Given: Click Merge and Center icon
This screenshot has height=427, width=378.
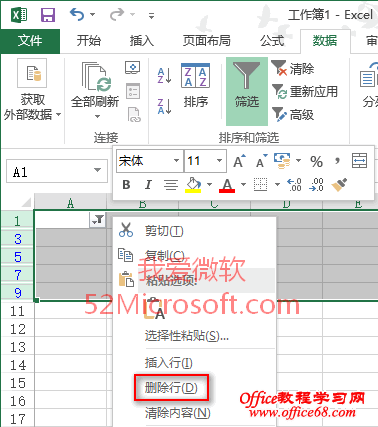Looking at the screenshot, I should click(359, 161).
